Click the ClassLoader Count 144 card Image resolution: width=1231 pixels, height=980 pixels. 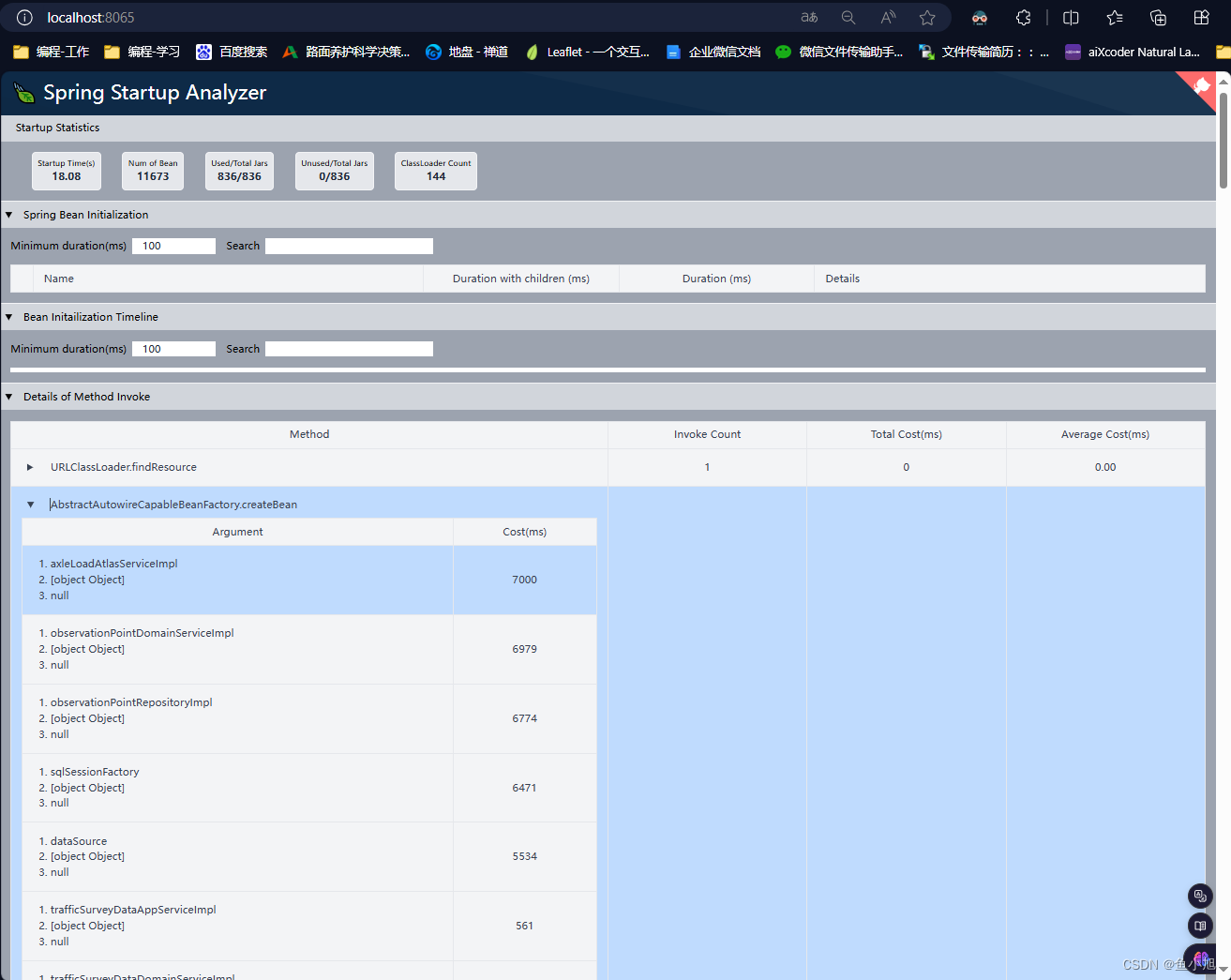tap(436, 171)
